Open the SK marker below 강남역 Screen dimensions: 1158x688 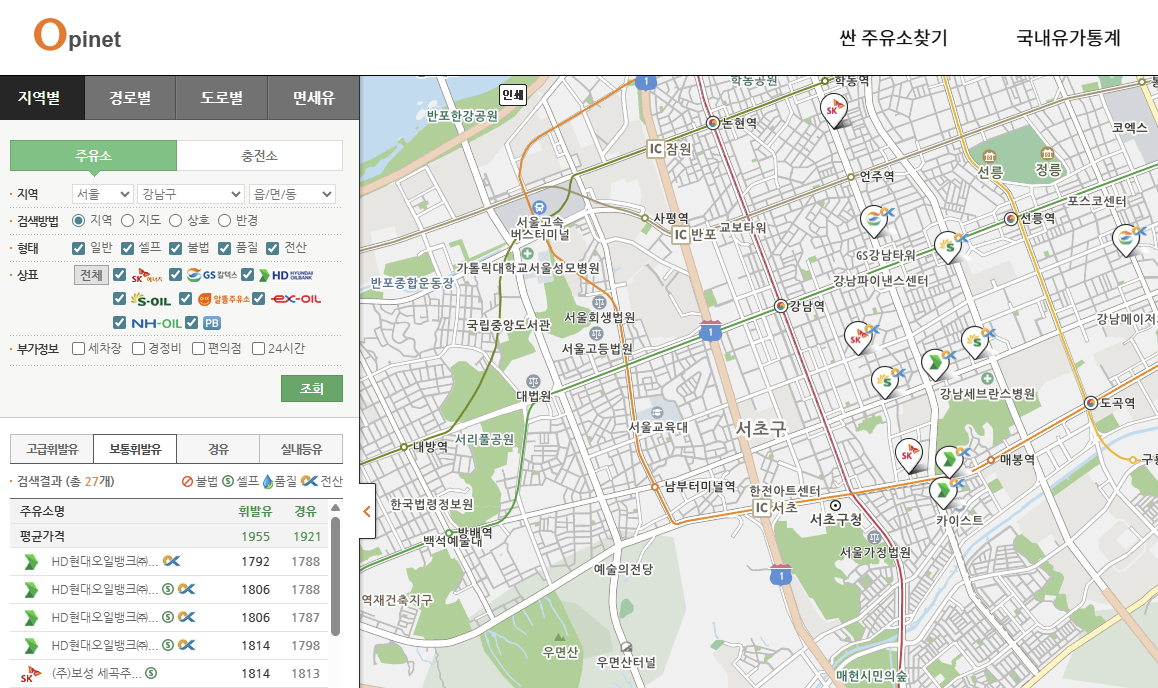pos(858,338)
